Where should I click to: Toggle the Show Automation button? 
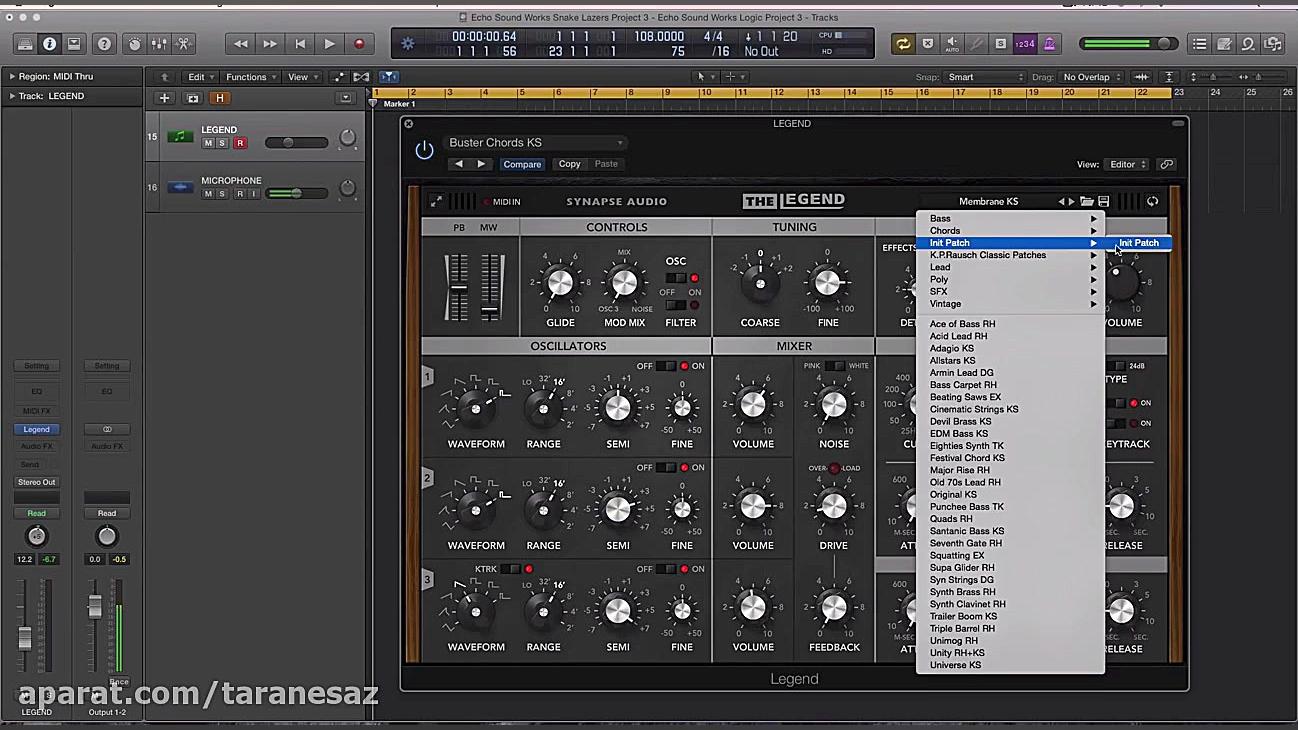[x=340, y=77]
